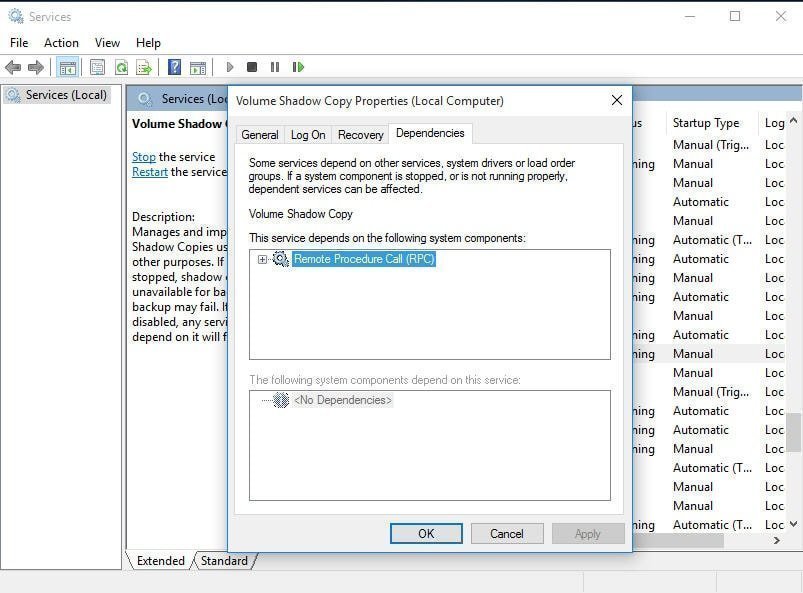Minimize the Services window
Image resolution: width=803 pixels, height=593 pixels.
coord(690,16)
